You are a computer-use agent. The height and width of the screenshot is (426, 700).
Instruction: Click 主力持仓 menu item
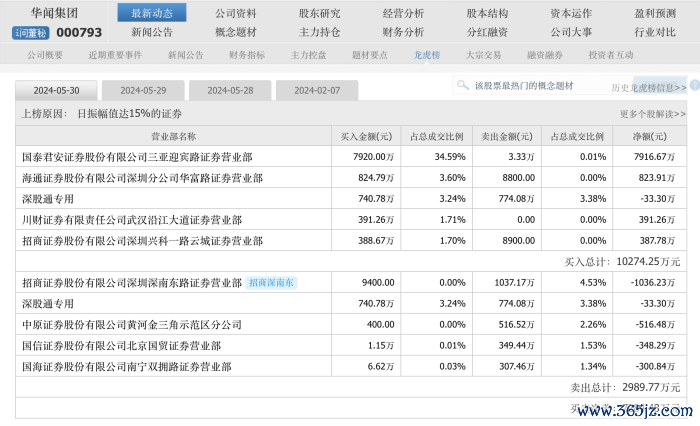pyautogui.click(x=320, y=32)
